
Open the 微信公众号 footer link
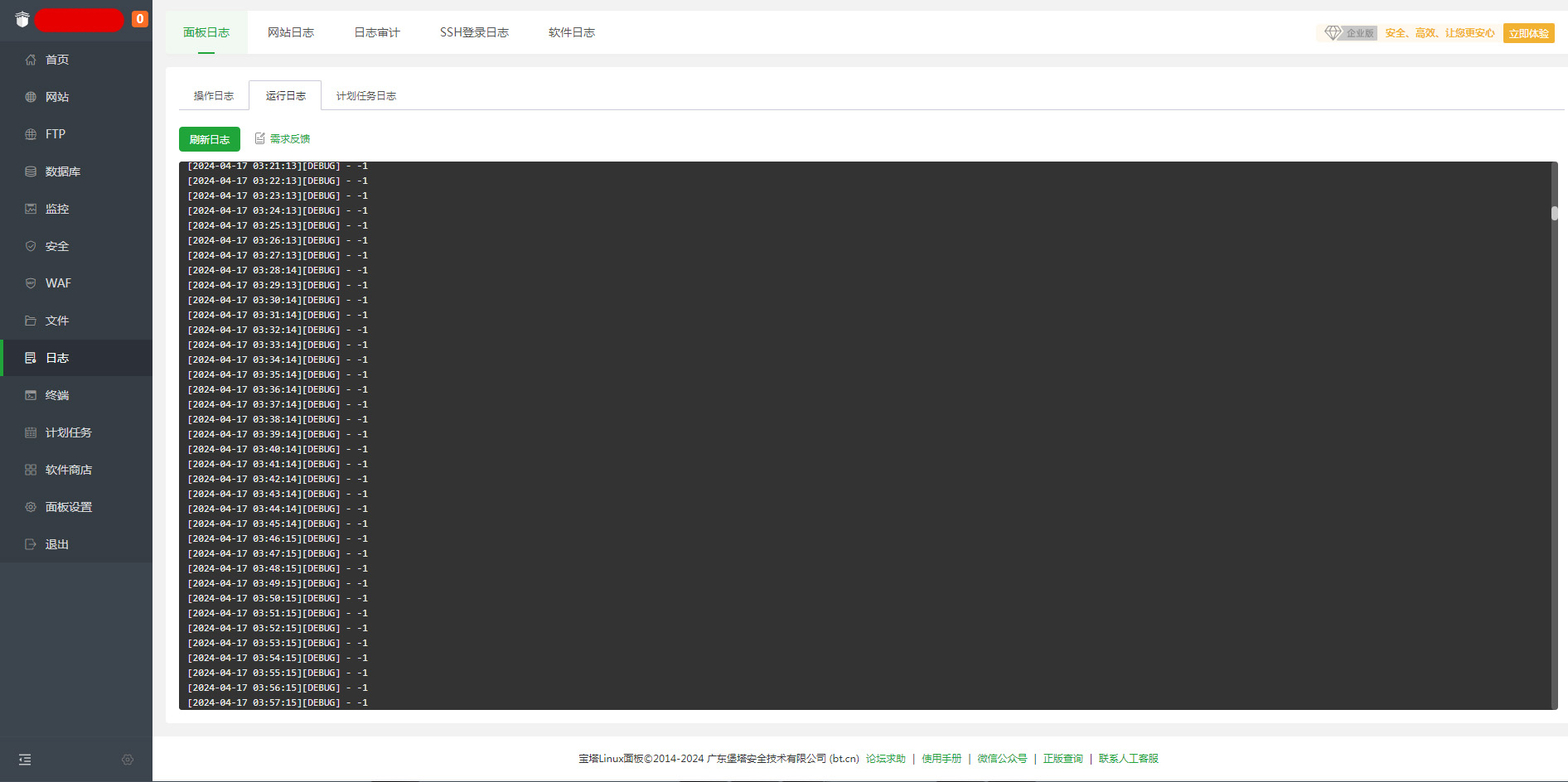[1002, 759]
